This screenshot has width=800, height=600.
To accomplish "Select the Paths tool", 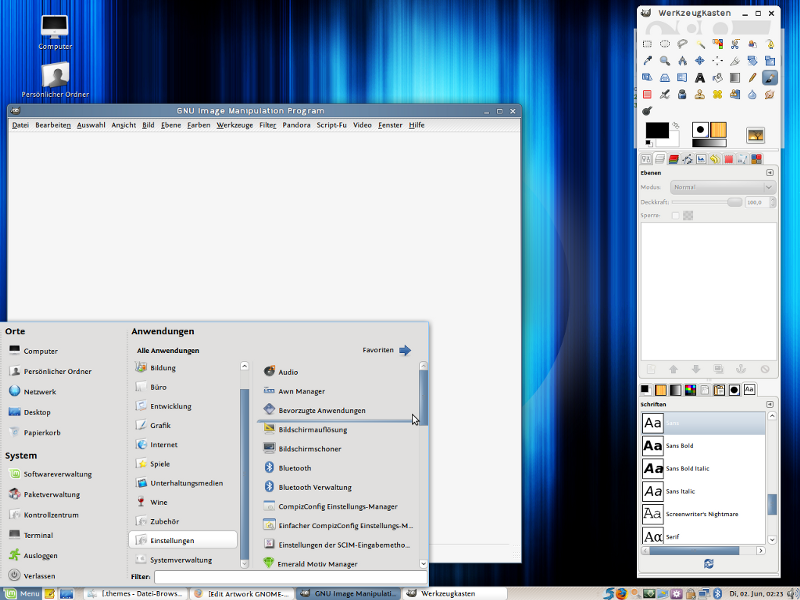I will tap(770, 44).
